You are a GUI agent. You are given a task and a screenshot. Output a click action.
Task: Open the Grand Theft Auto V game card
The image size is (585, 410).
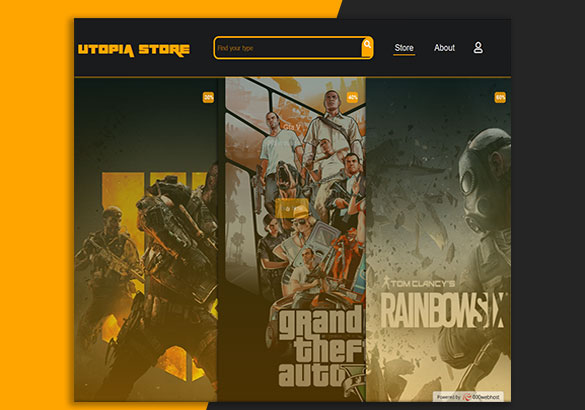(292, 240)
